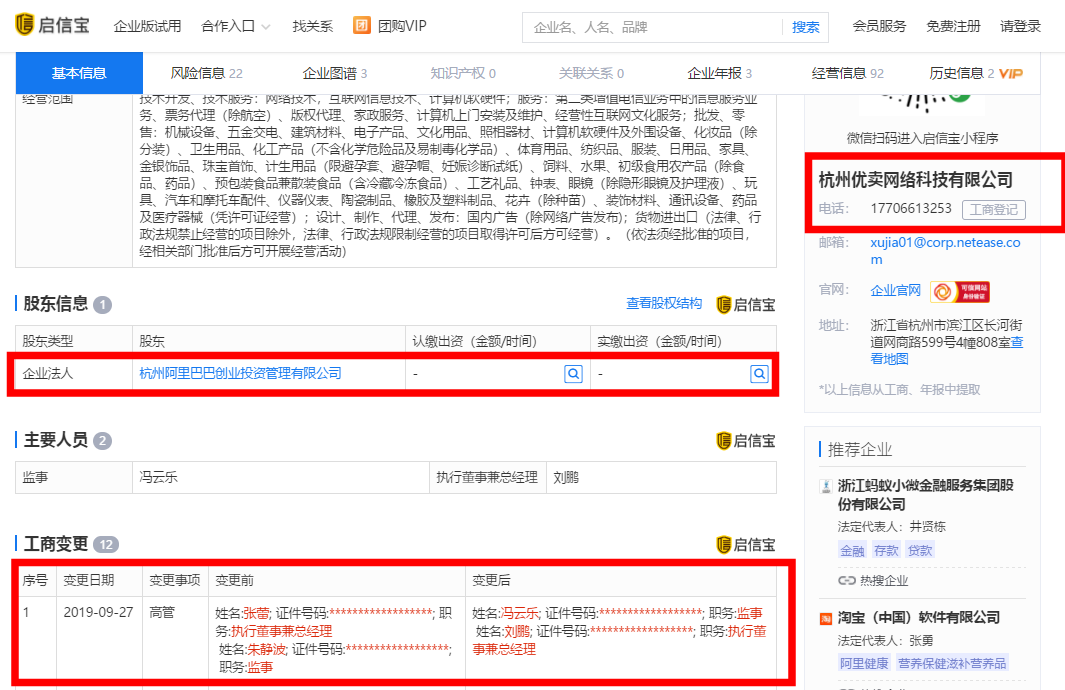Switch to the 关联关系 tab
Screen dimensions: 1065x690
[591, 73]
